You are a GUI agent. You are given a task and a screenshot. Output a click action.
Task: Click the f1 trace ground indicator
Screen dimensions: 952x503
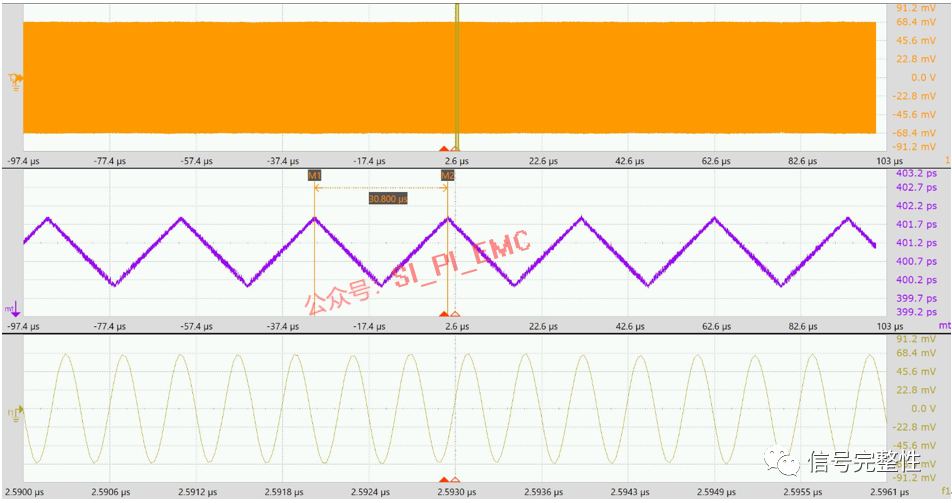click(x=13, y=411)
